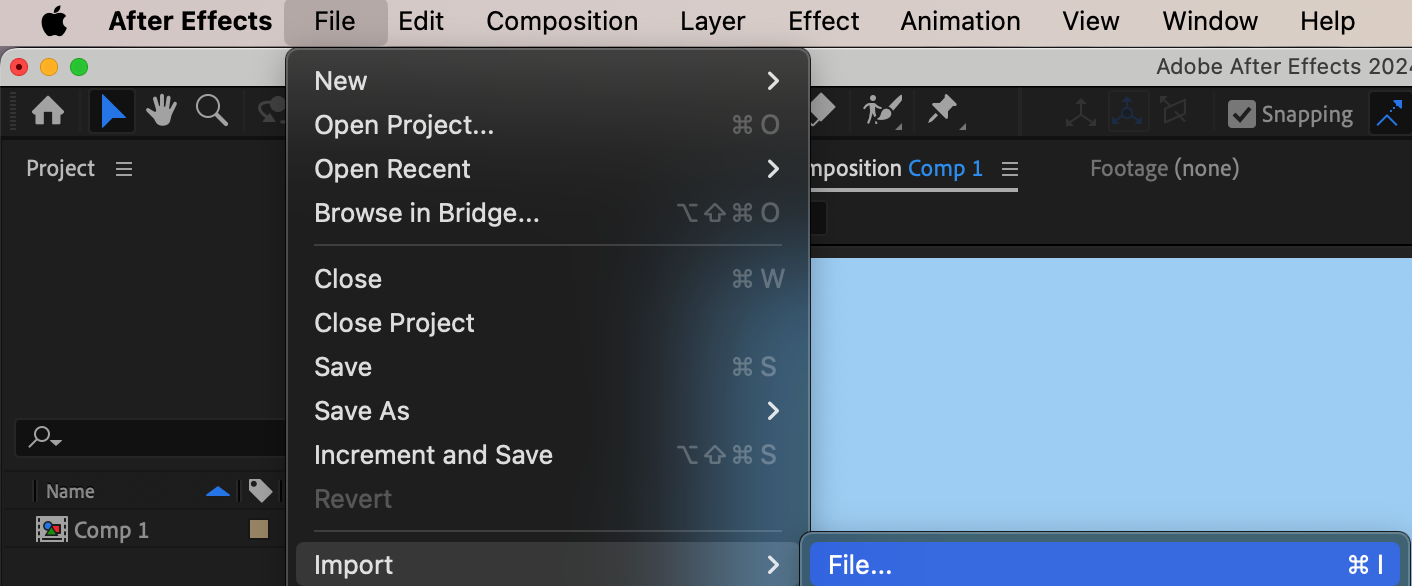Click the Local Axis Mode icon
The height and width of the screenshot is (586, 1412).
point(1080,113)
